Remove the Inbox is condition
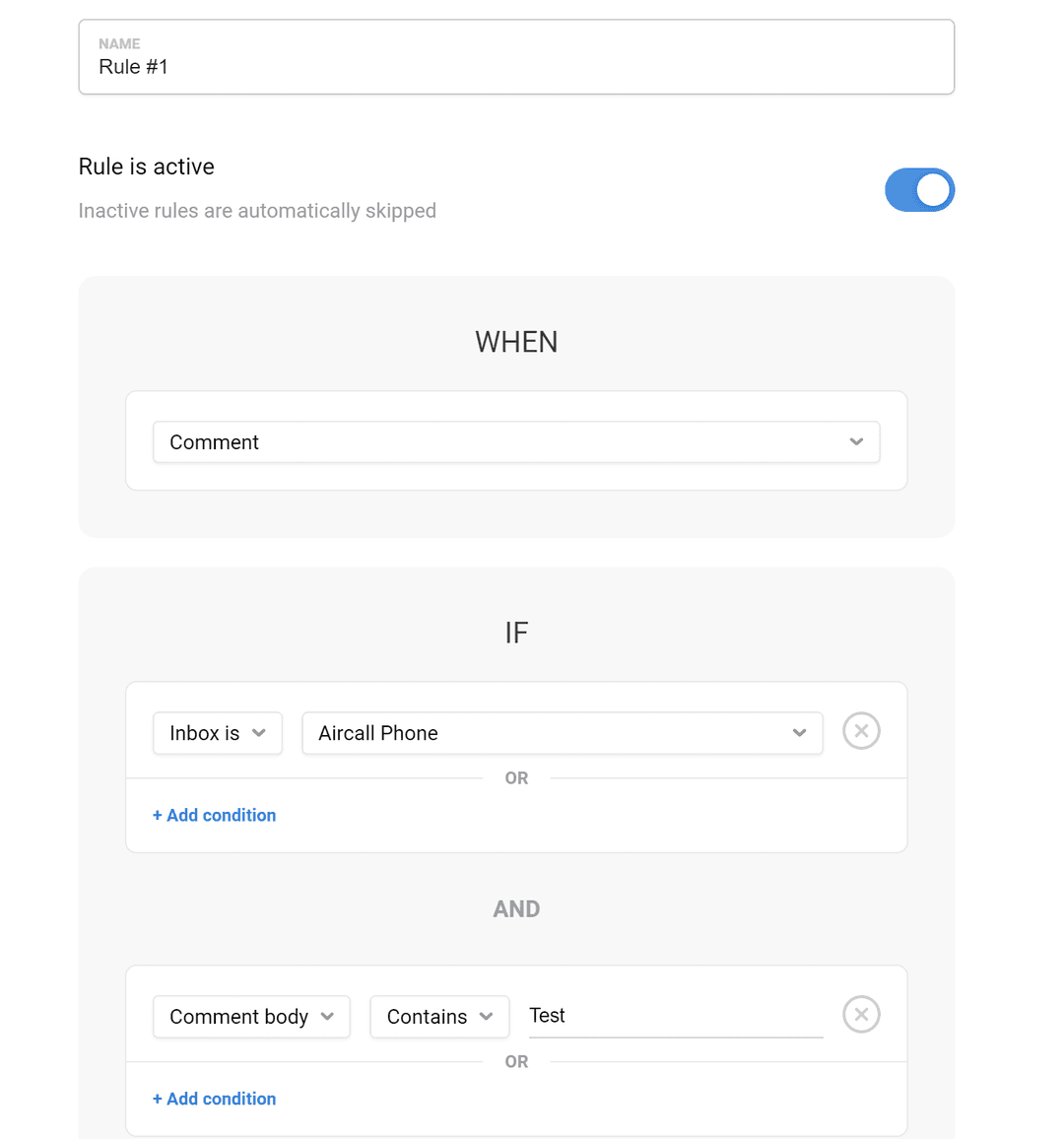The height and width of the screenshot is (1139, 1064). click(x=861, y=731)
